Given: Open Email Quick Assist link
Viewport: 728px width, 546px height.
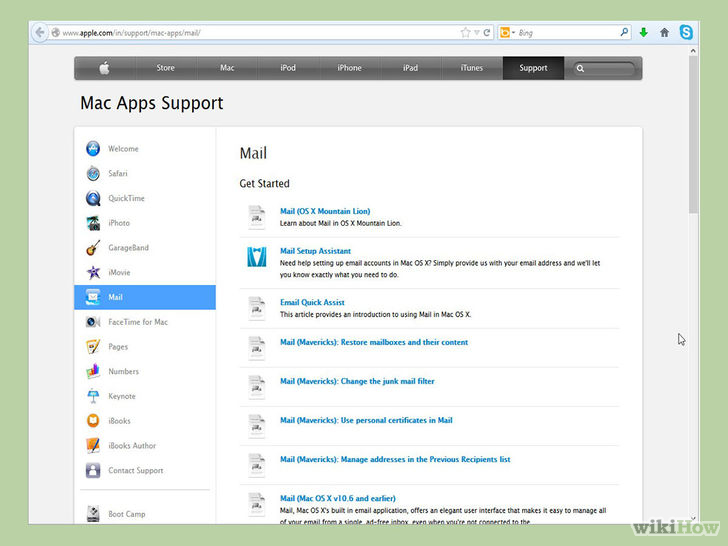Looking at the screenshot, I should (312, 302).
